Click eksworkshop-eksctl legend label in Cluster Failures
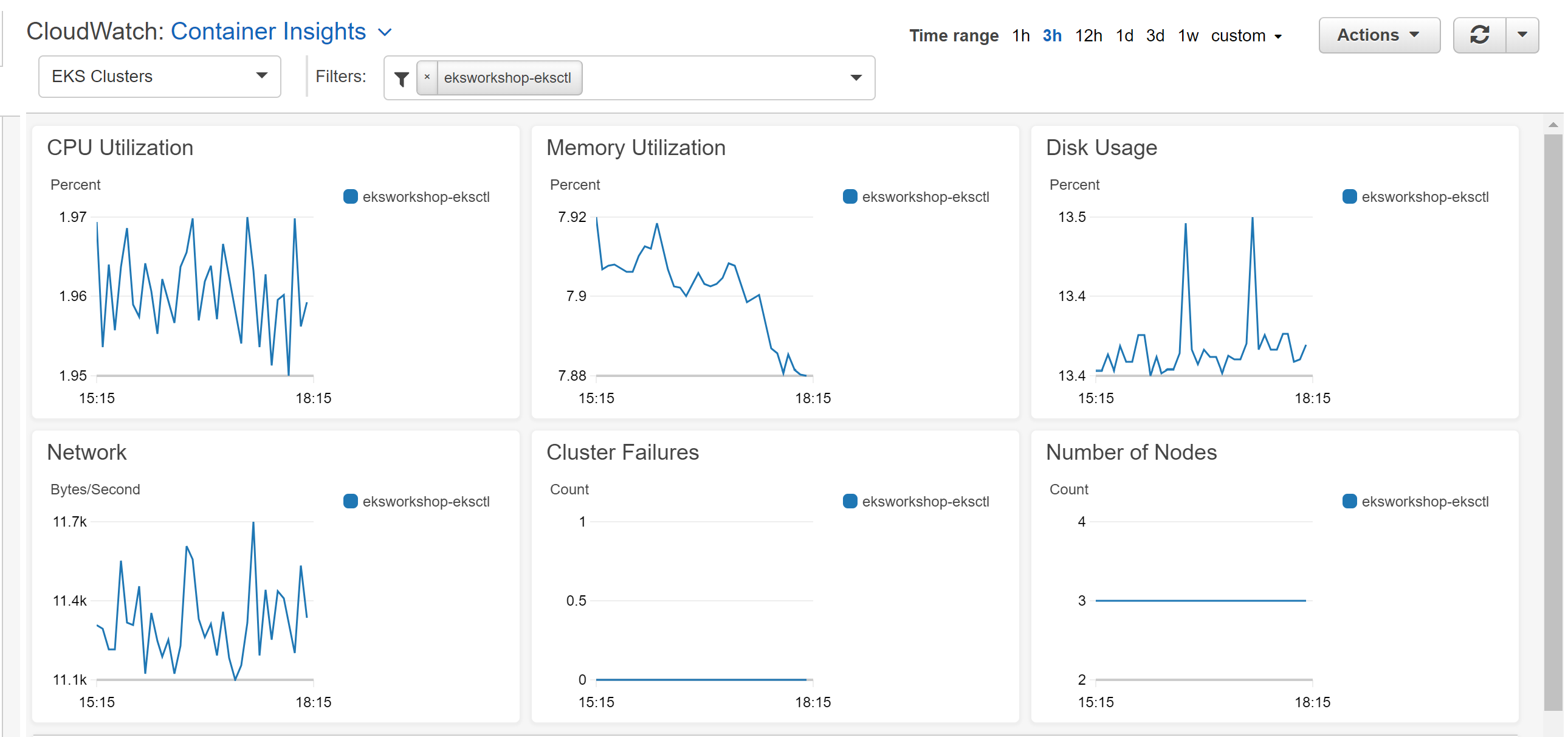Screen dimensions: 1568x737 [926, 501]
